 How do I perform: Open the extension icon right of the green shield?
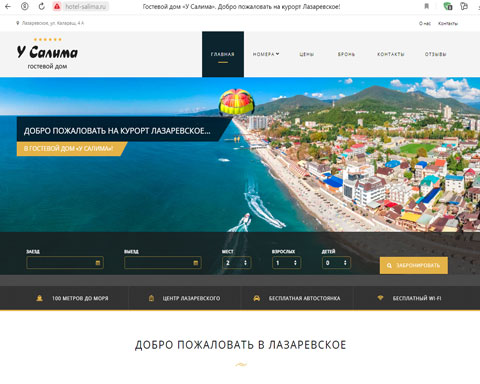[464, 6]
